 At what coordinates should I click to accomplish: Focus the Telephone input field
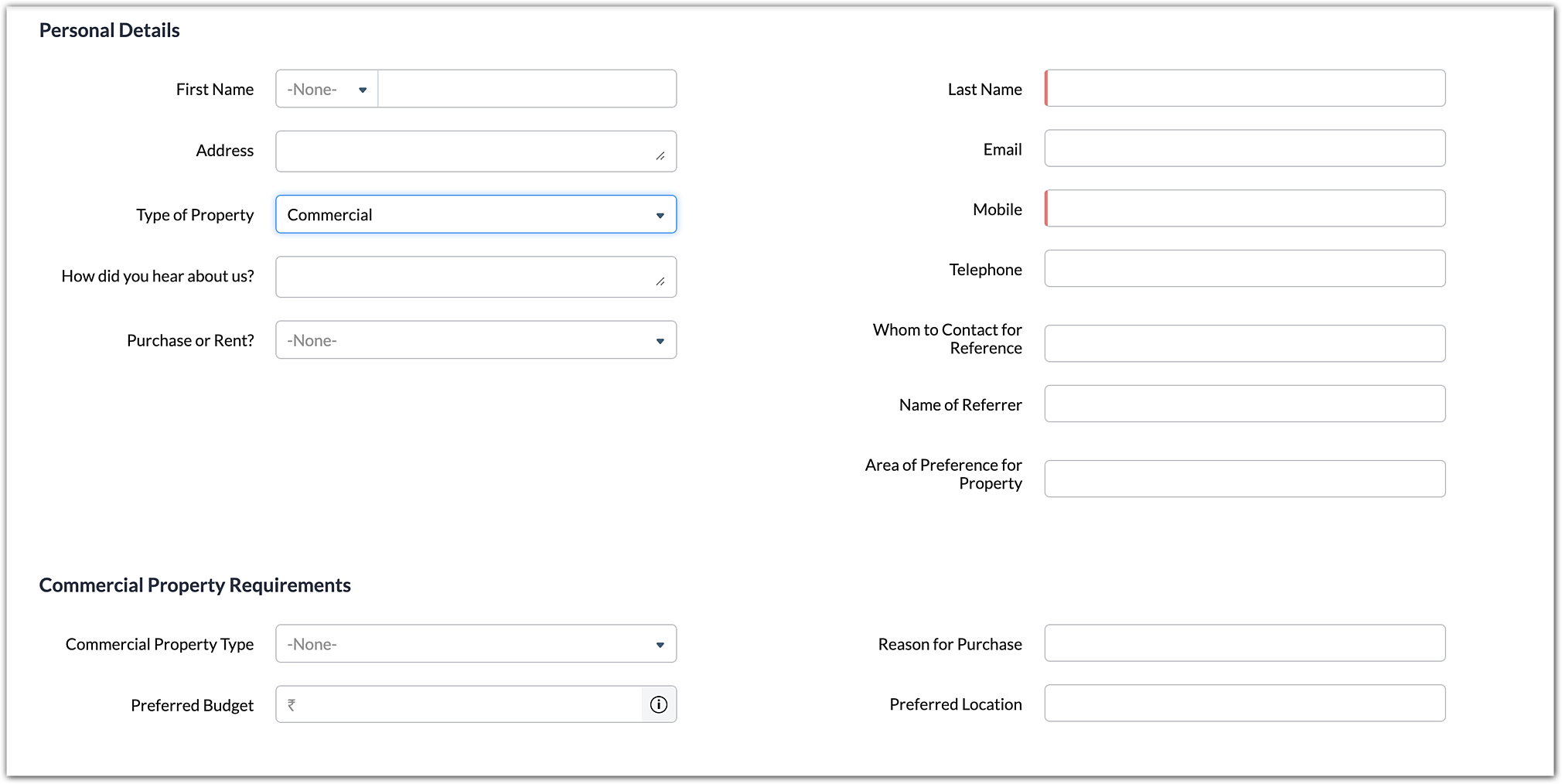pos(1245,268)
